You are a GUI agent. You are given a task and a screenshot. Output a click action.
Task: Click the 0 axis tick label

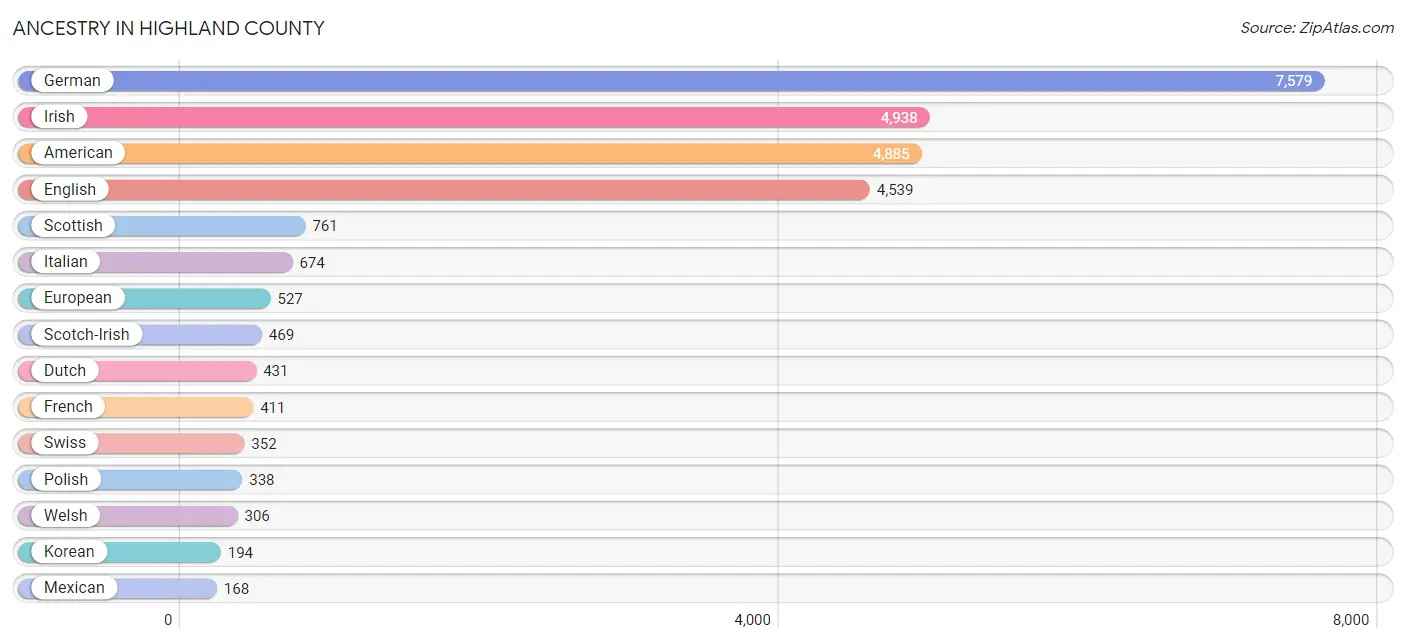[x=168, y=620]
